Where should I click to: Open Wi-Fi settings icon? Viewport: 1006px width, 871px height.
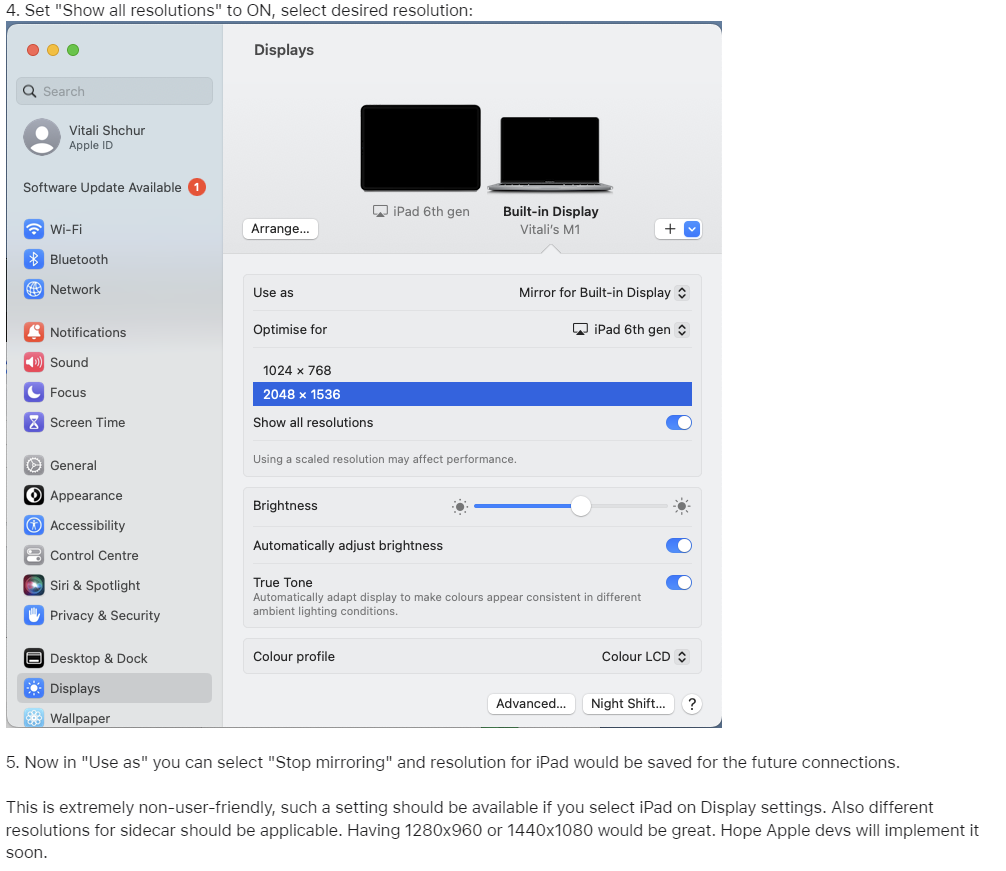(34, 229)
